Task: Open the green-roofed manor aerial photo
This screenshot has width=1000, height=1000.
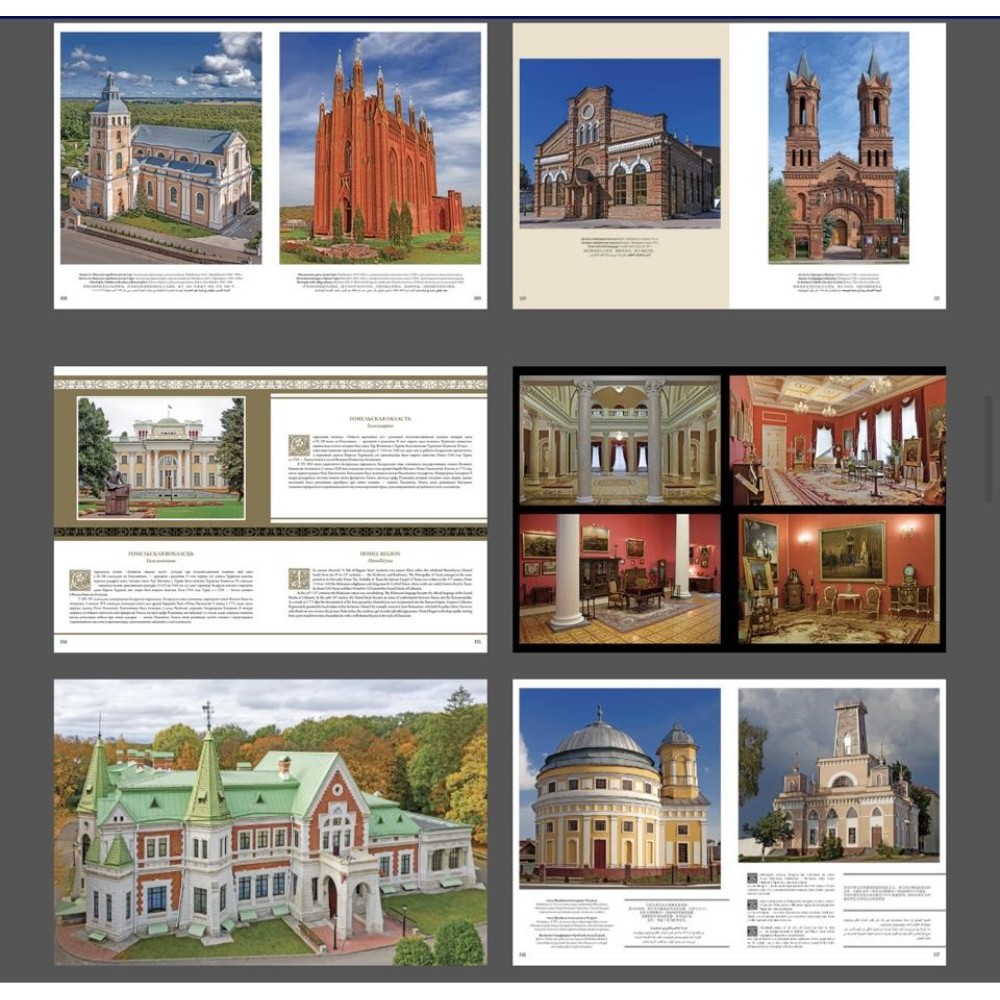Action: (270, 822)
